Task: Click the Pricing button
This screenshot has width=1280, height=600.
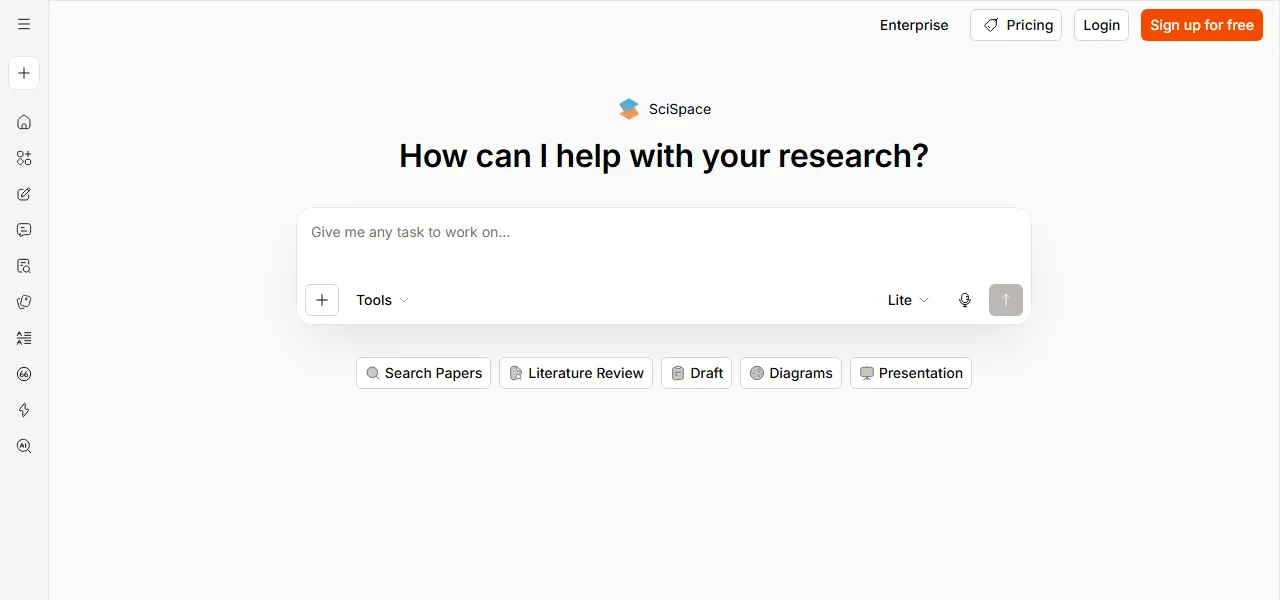Action: coord(1016,25)
